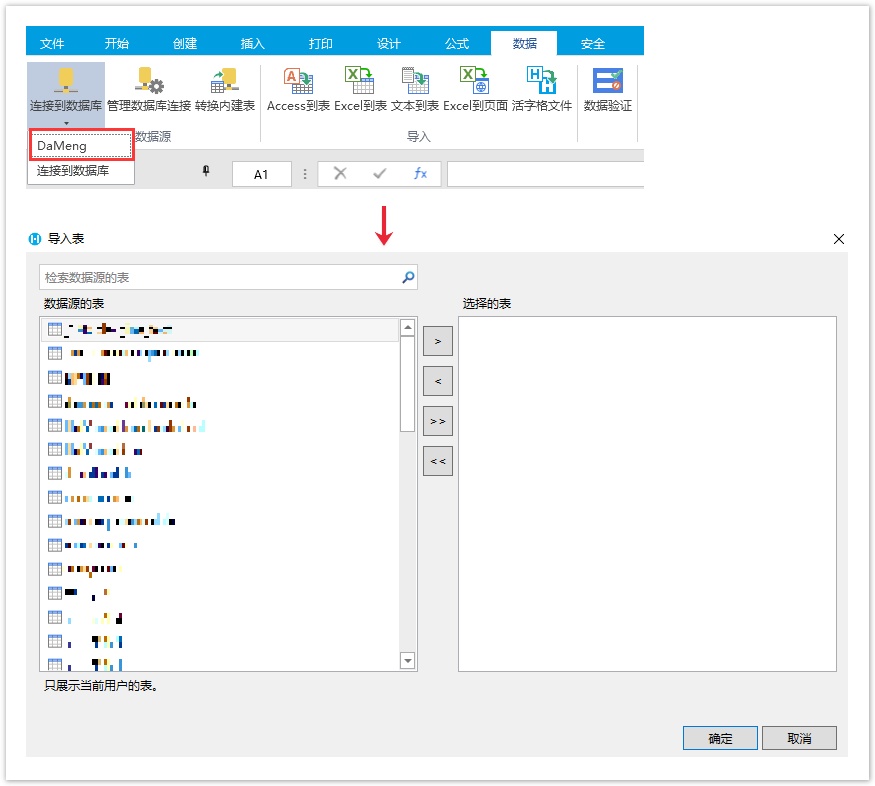Image resolution: width=875 pixels, height=786 pixels.
Task: Open the 活字格文件 import icon
Action: coord(541,82)
